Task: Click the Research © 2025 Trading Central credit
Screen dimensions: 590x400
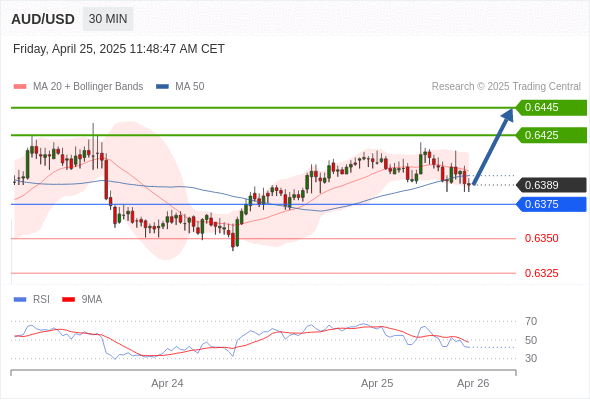Action: pyautogui.click(x=506, y=87)
